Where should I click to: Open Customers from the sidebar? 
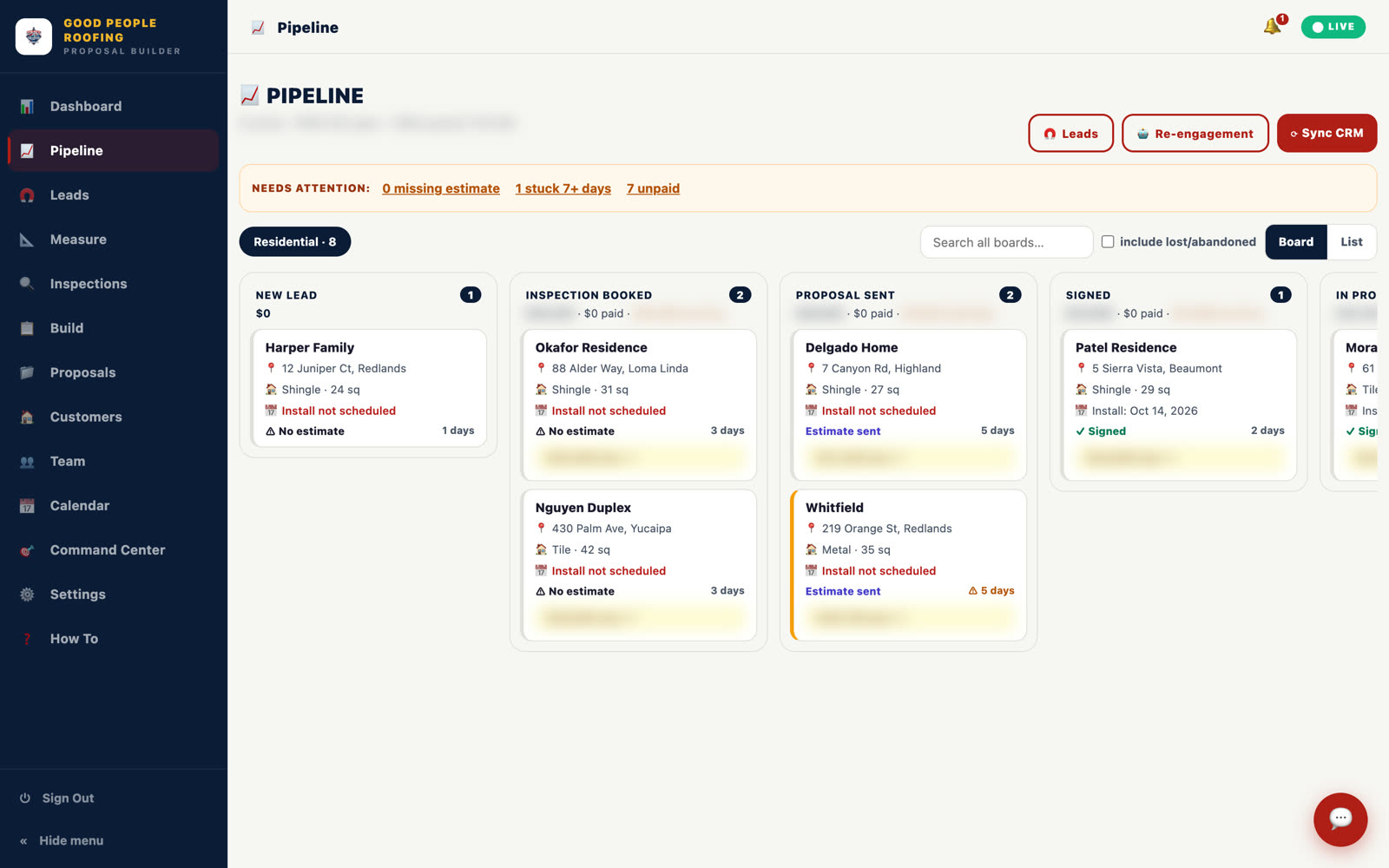113,417
